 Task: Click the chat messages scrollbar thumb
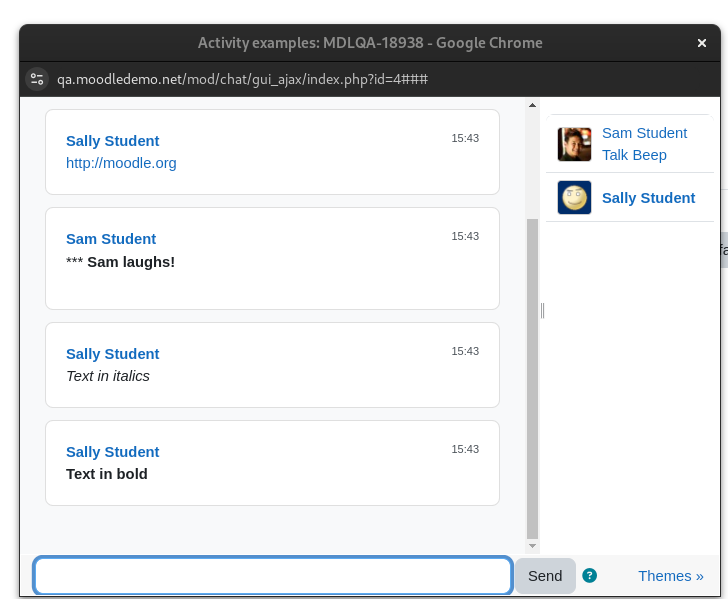click(533, 378)
